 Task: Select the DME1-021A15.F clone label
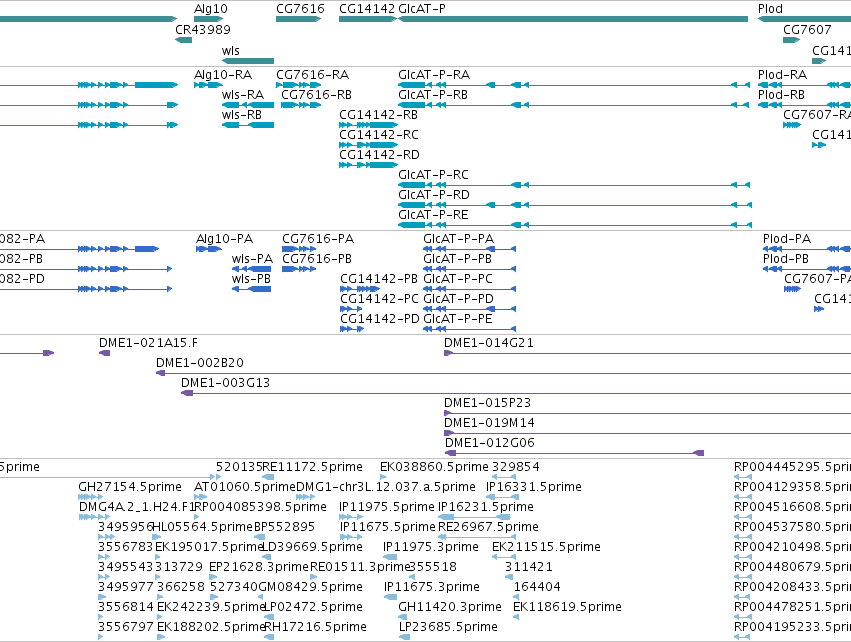pos(148,343)
